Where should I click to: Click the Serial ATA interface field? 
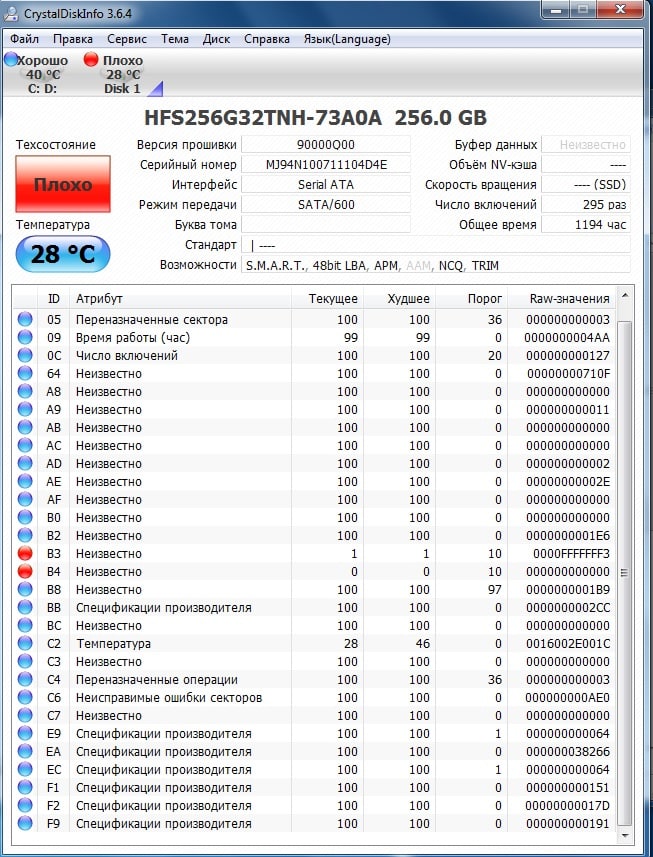[326, 185]
